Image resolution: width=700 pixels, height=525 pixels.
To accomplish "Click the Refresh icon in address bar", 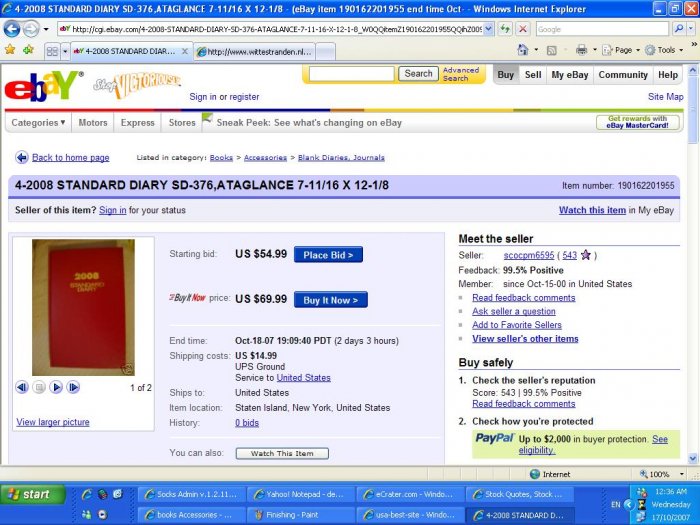I will [x=505, y=29].
